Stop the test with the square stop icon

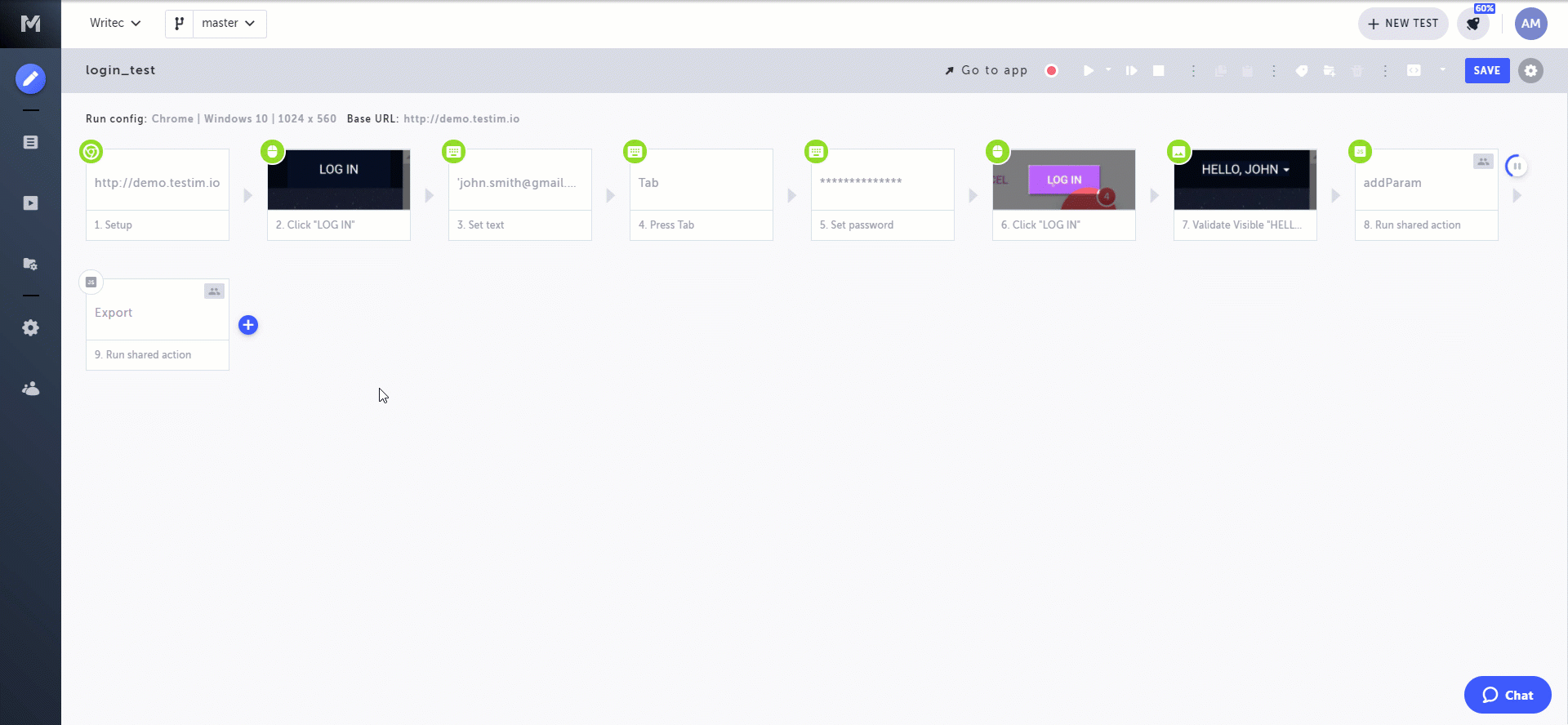(x=1158, y=71)
